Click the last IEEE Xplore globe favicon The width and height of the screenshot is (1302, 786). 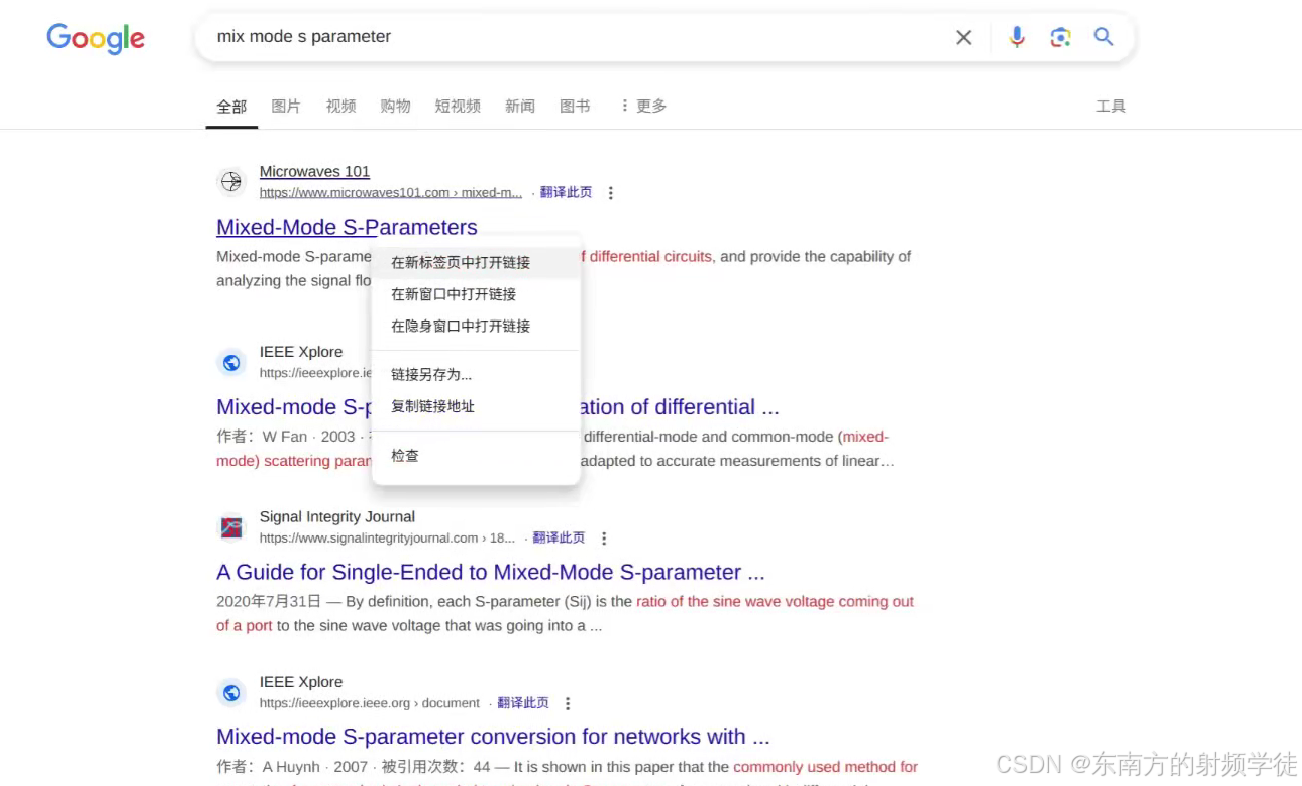tap(231, 692)
